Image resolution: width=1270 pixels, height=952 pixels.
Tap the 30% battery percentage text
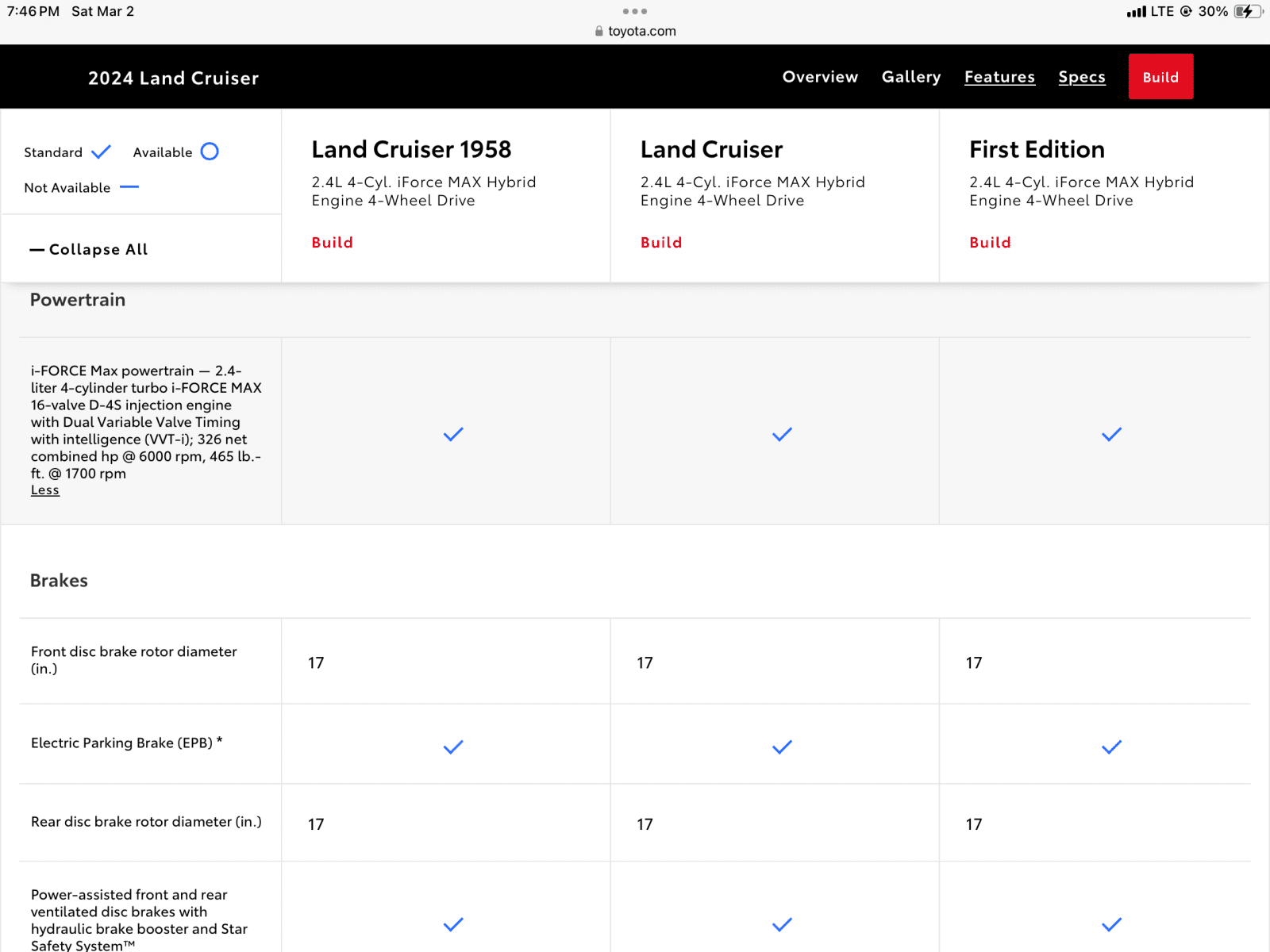[x=1213, y=11]
